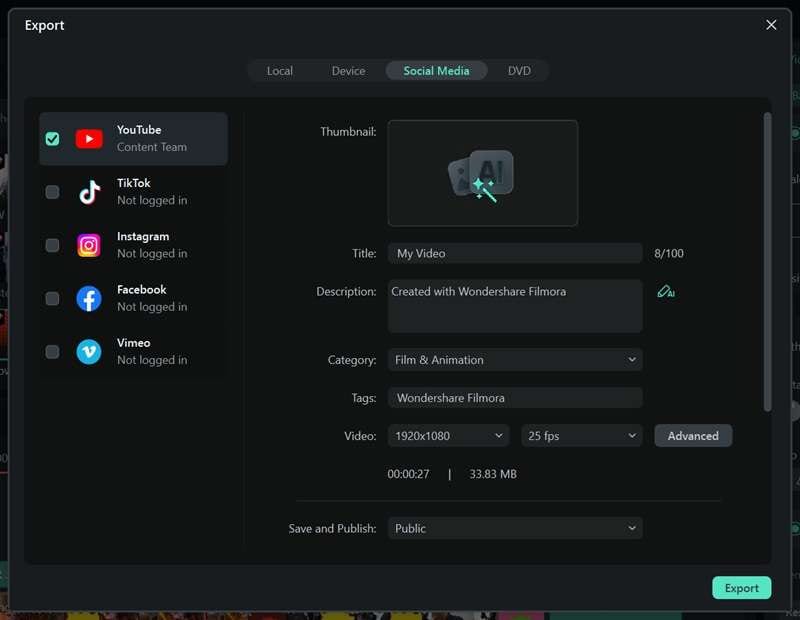The height and width of the screenshot is (620, 800).
Task: Click the Title field containing My Video
Action: 515,253
